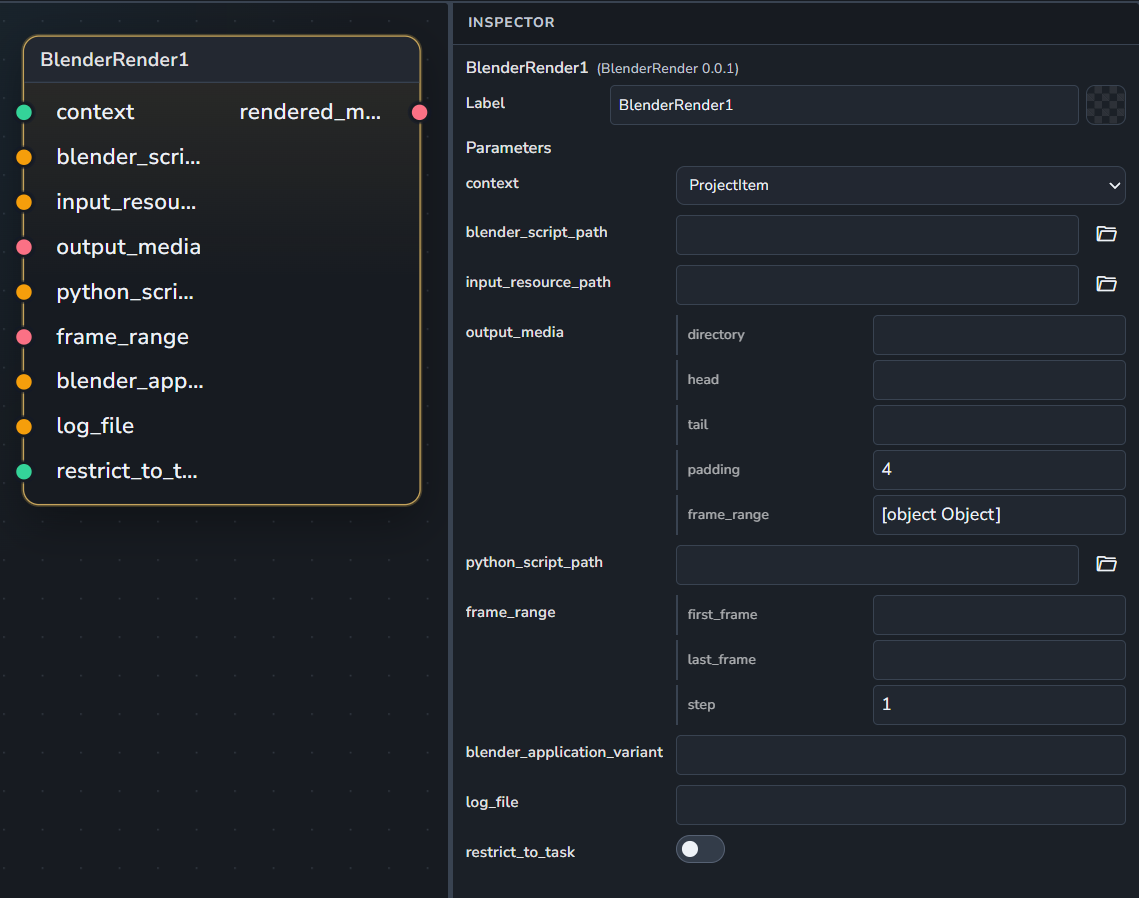Click the rendered_m... output port dot
This screenshot has width=1139, height=898.
pos(419,112)
